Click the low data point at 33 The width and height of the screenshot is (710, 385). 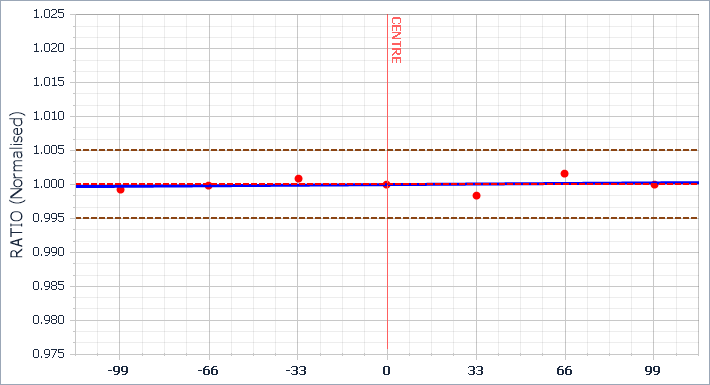coord(476,196)
